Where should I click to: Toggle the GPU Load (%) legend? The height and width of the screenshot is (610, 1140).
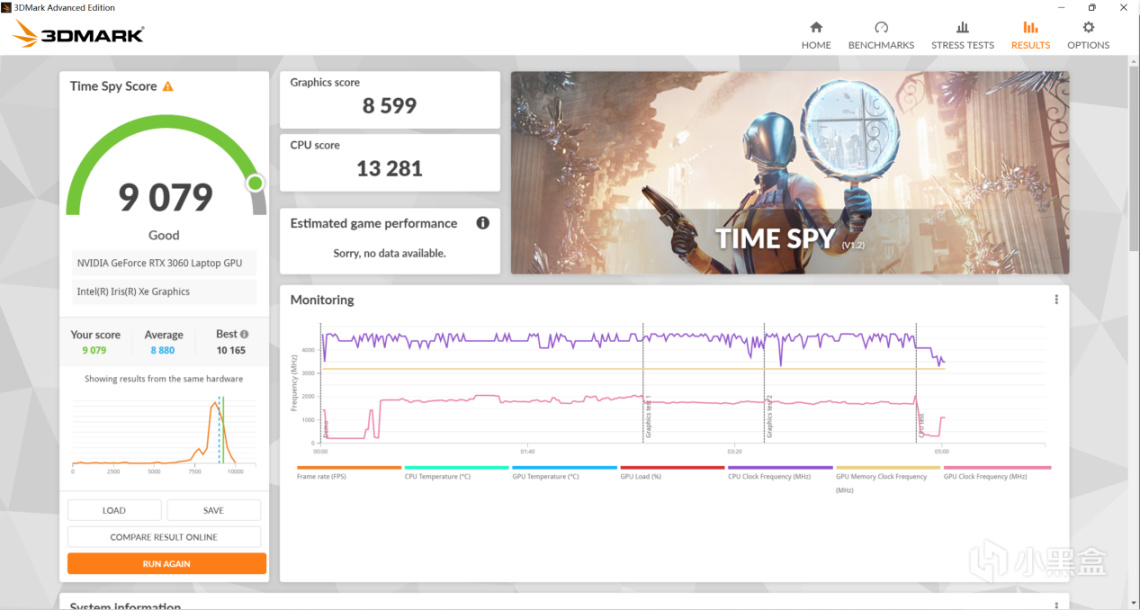pyautogui.click(x=672, y=473)
